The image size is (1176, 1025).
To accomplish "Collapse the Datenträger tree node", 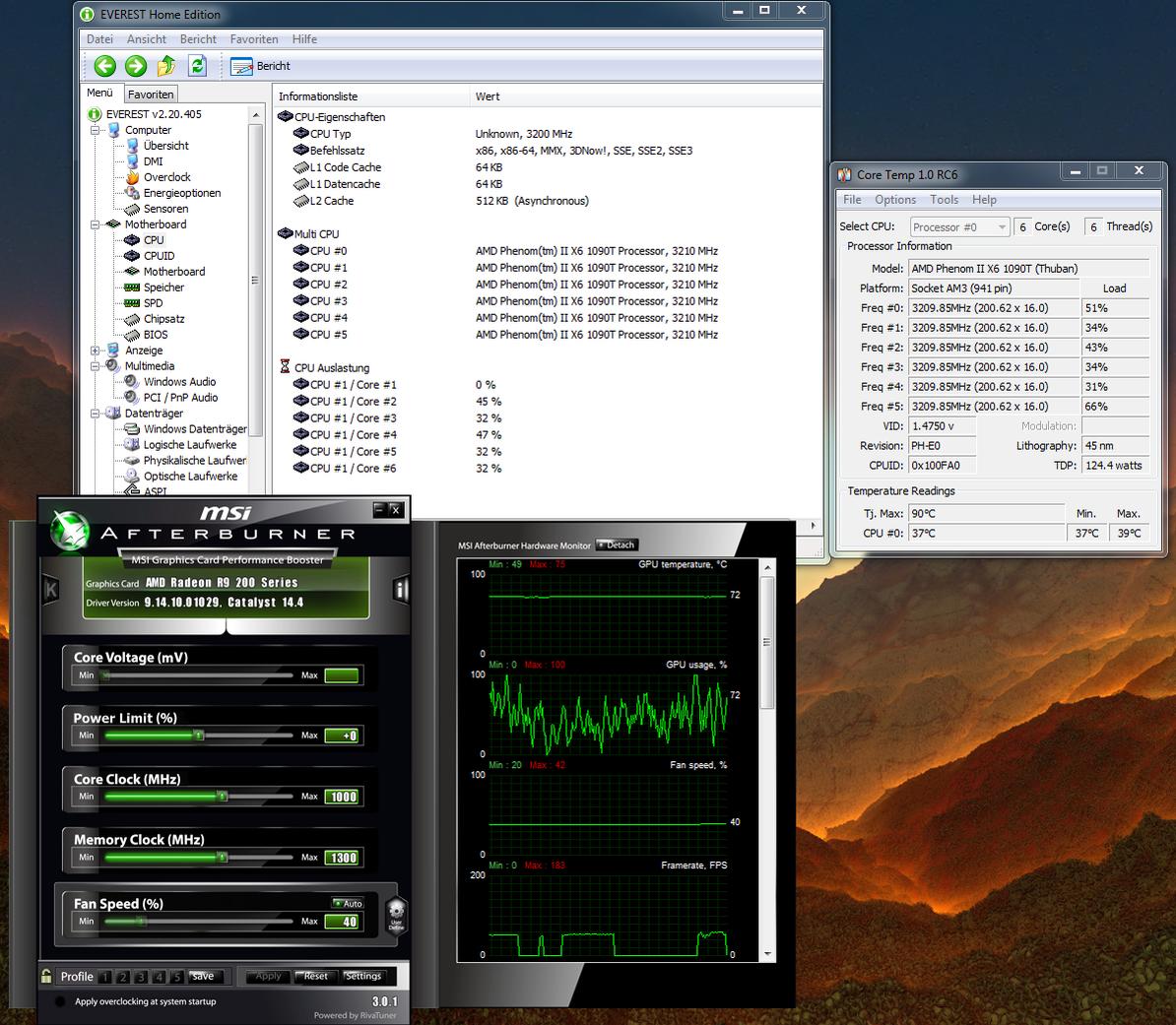I will pos(96,414).
